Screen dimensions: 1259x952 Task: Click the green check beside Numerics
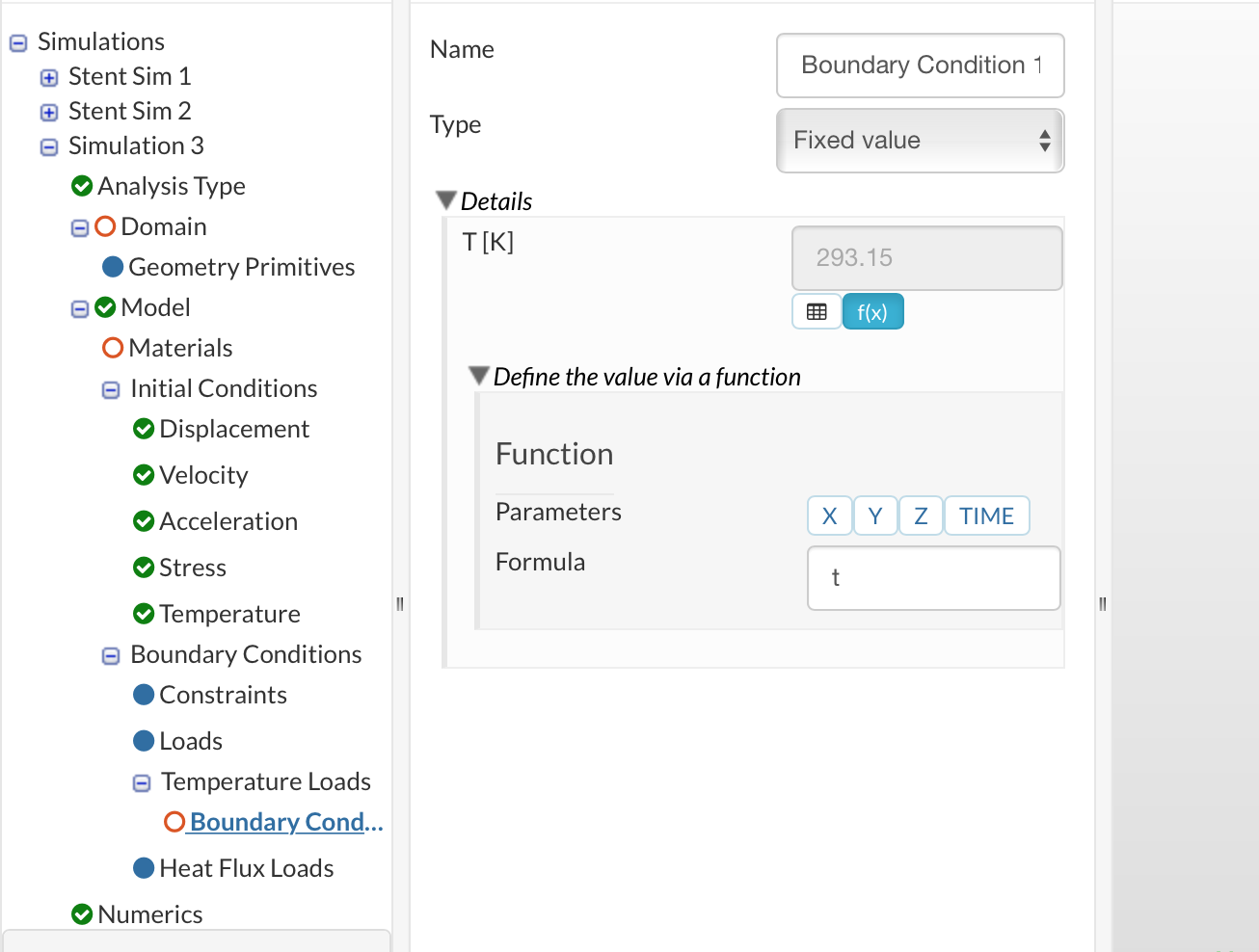click(83, 914)
